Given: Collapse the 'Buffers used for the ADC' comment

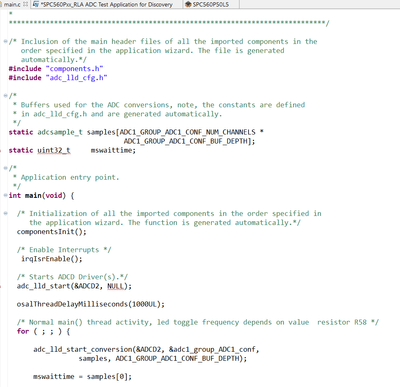Looking at the screenshot, I should click(5, 96).
